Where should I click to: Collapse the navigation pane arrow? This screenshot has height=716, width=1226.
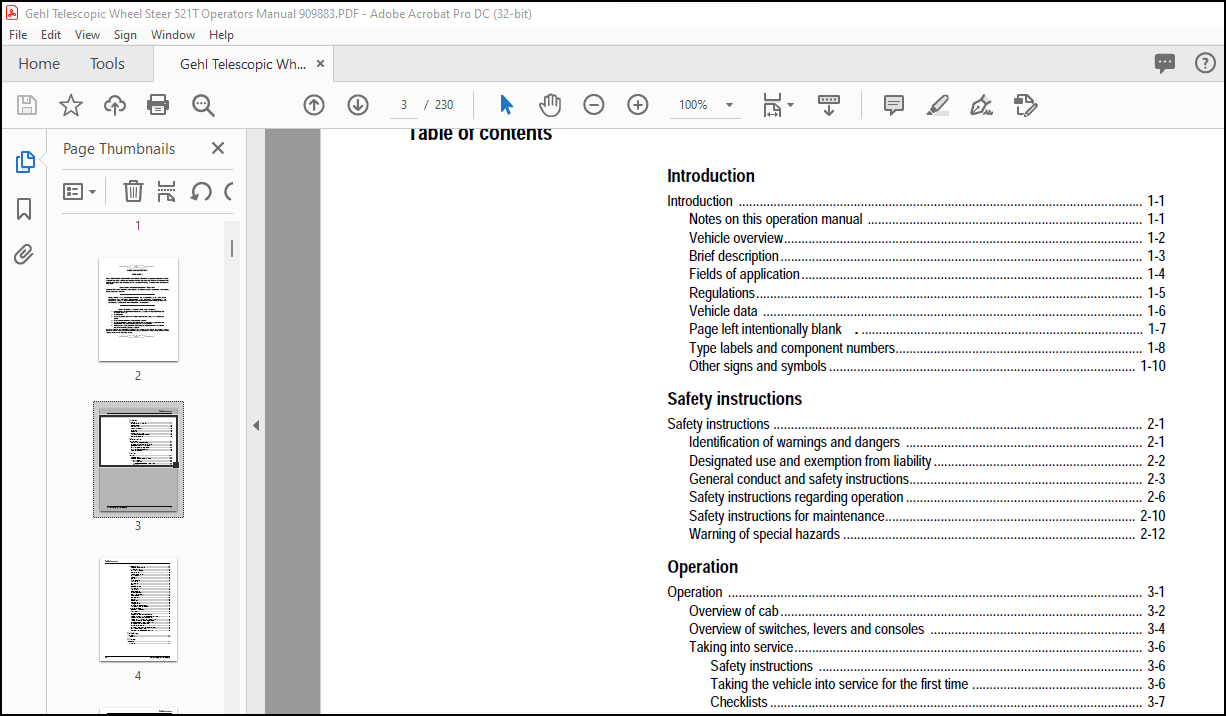256,425
